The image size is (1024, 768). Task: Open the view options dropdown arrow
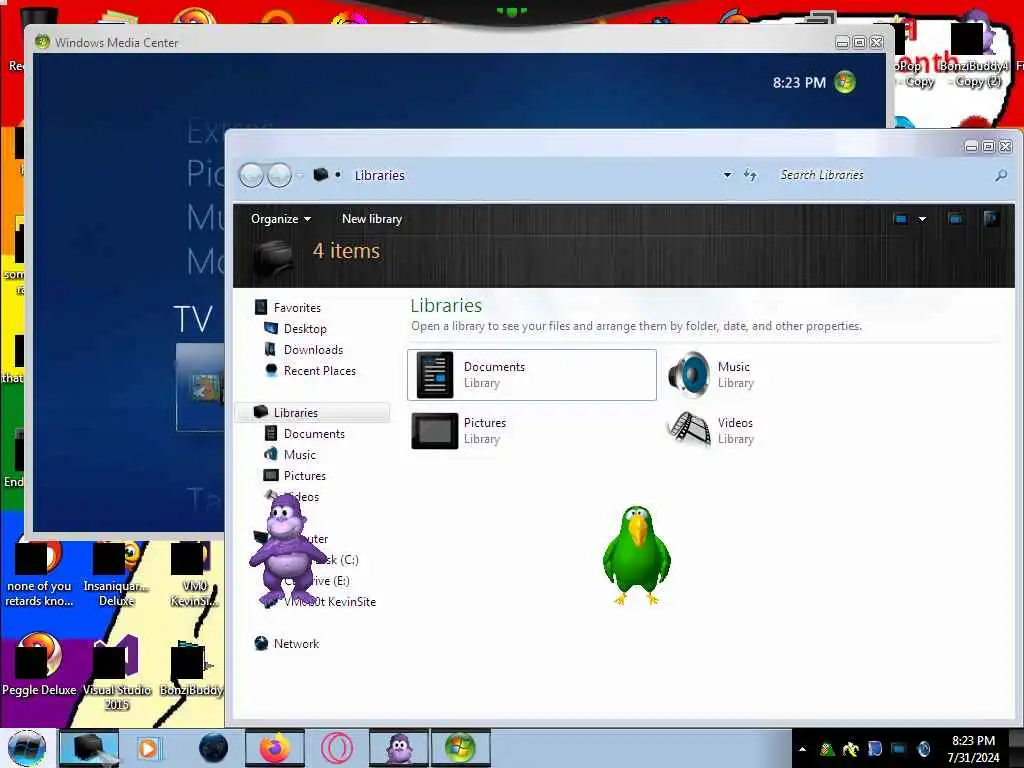[922, 219]
